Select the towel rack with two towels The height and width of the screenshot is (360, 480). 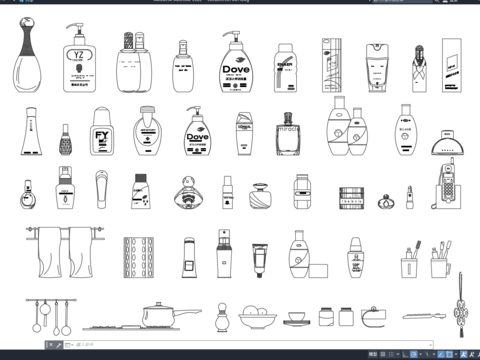pyautogui.click(x=65, y=252)
